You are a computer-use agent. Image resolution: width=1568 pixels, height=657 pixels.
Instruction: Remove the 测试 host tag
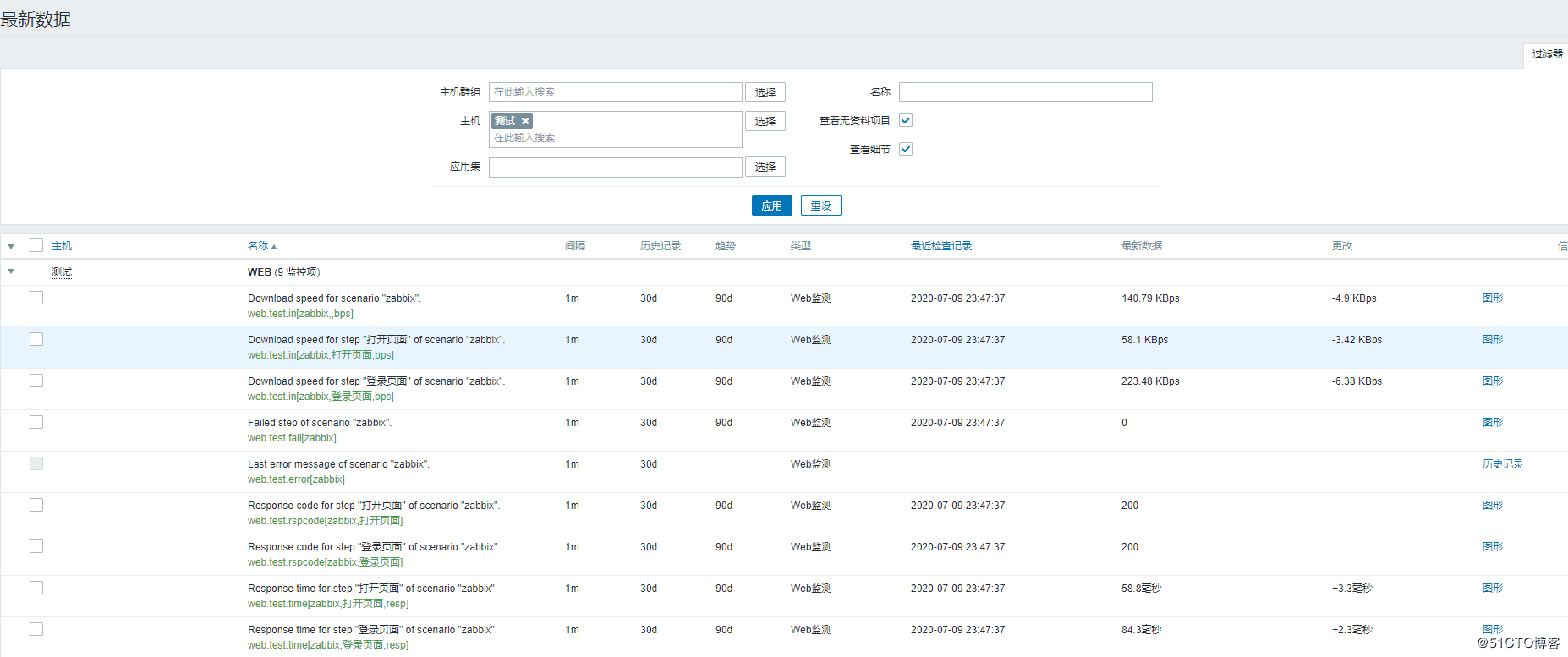pyautogui.click(x=525, y=121)
